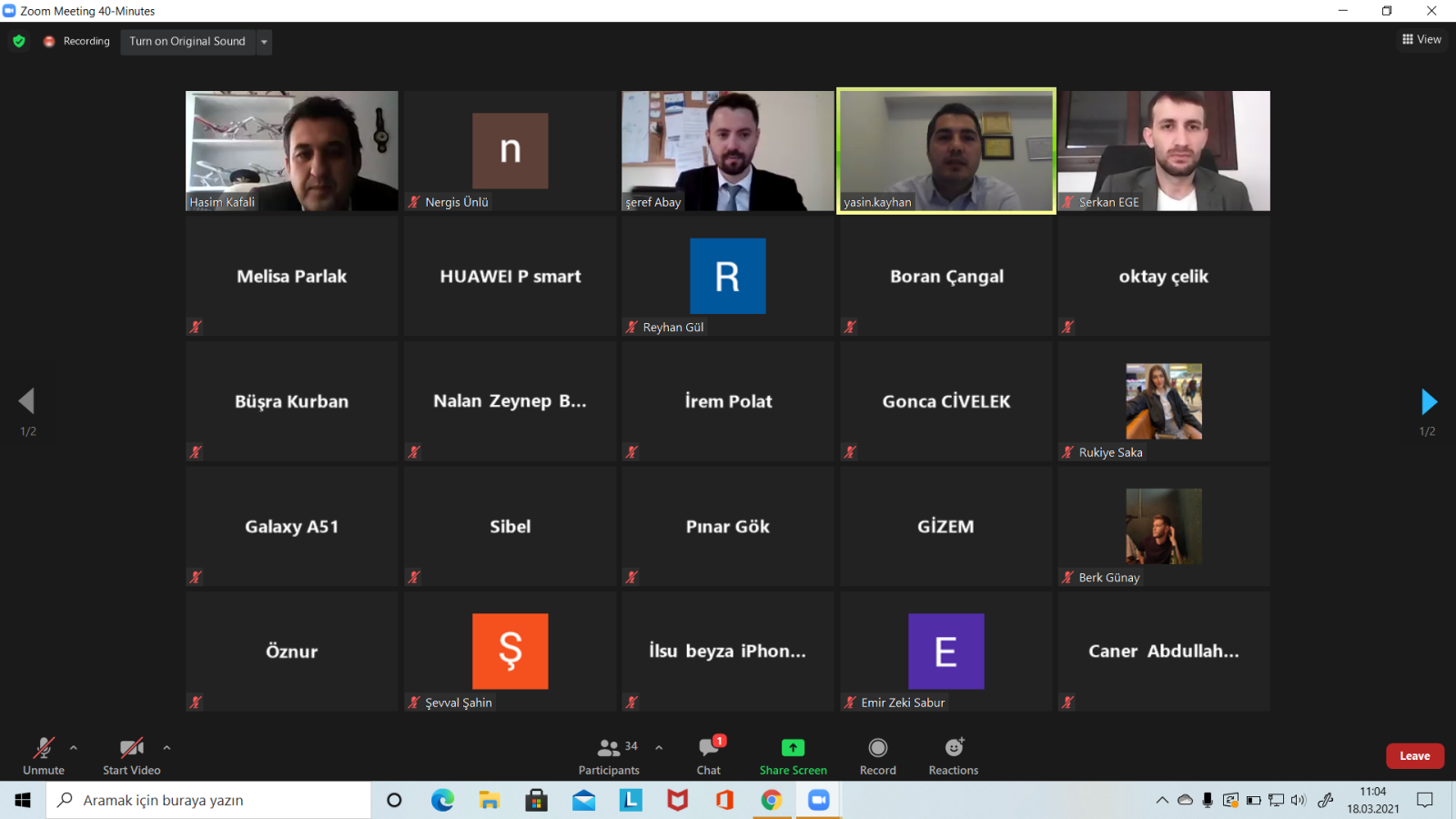Open the Reactions menu
Viewport: 1456px width, 819px height.
click(954, 755)
